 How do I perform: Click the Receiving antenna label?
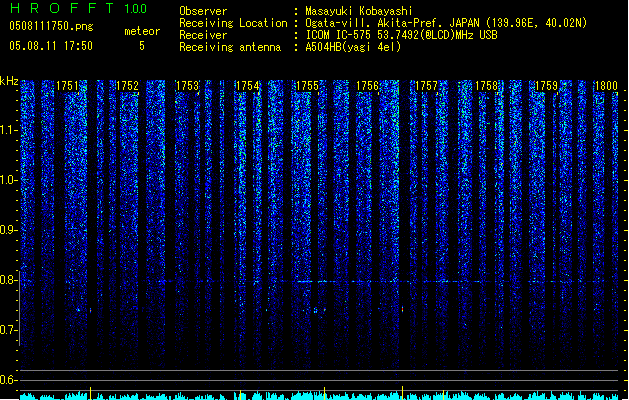pos(230,47)
